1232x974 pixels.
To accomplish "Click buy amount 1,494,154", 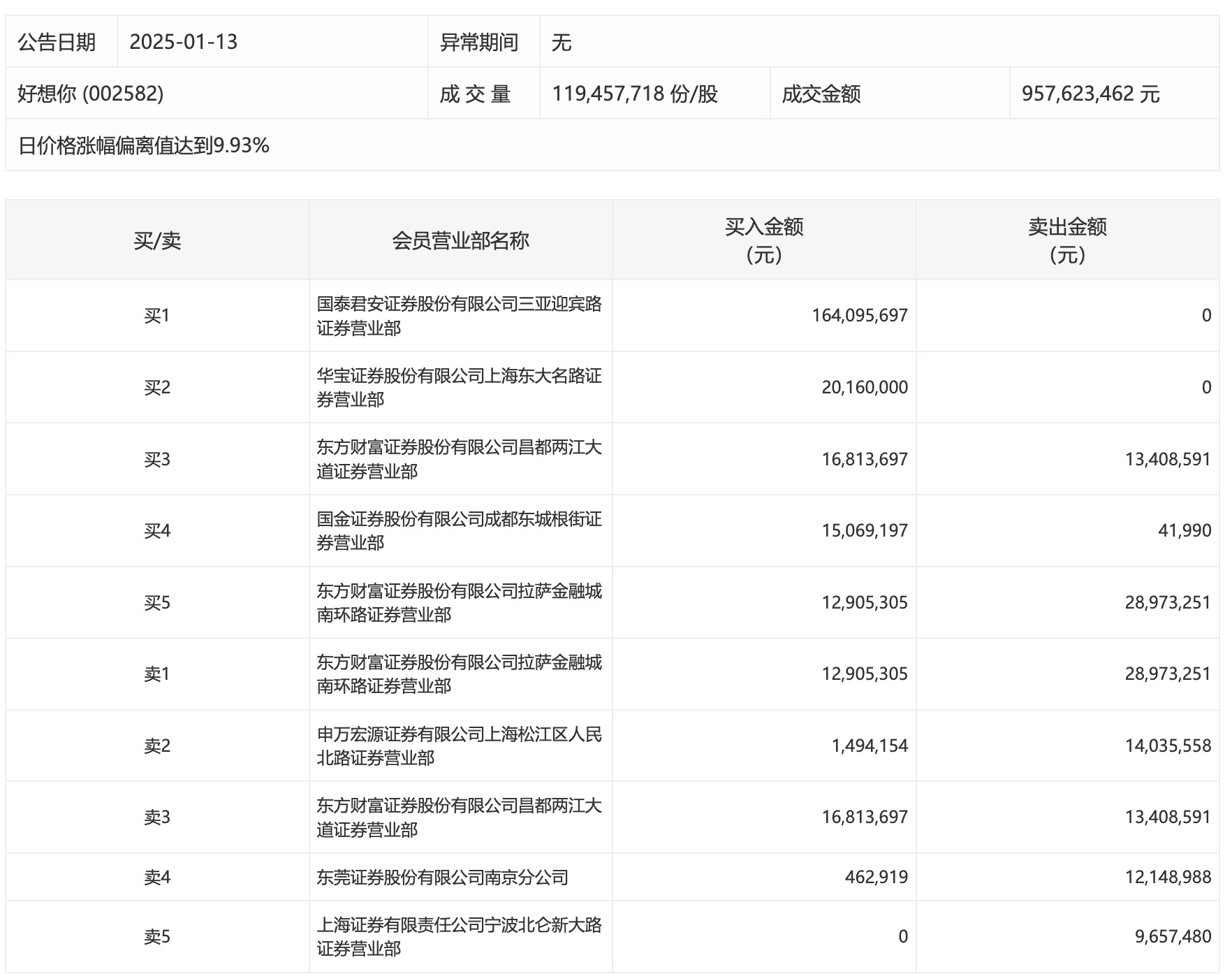I will 870,746.
